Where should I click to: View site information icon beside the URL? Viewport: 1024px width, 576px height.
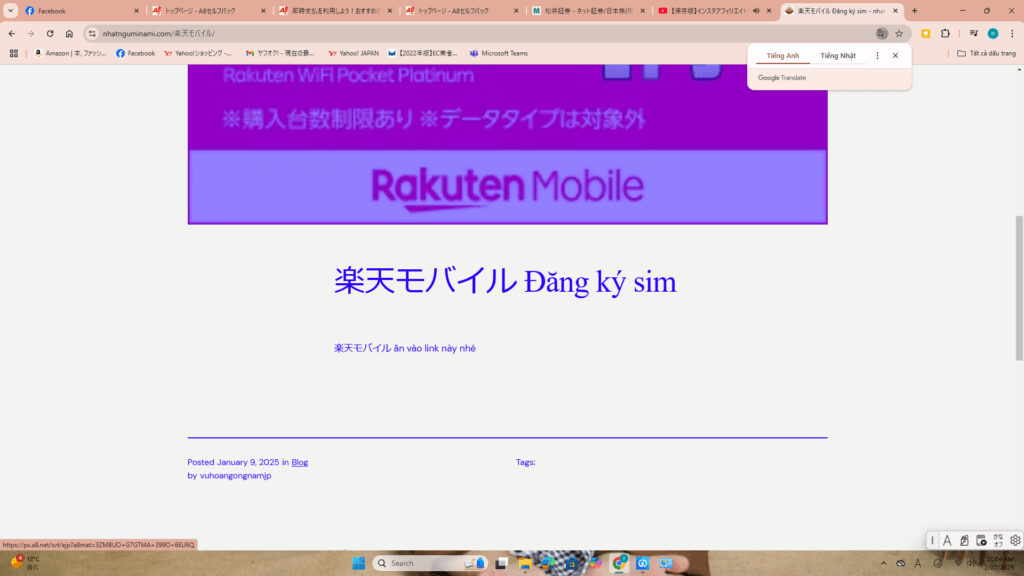[92, 33]
